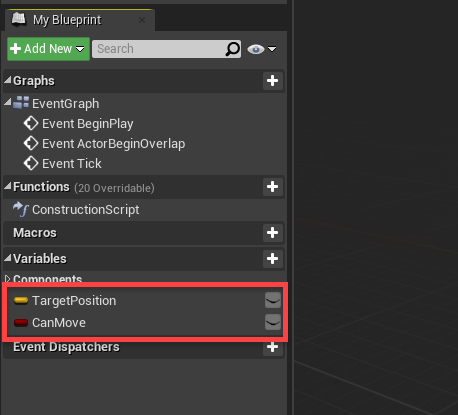Viewport: 458px width, 415px height.
Task: Click the Event ActorBeginOverlap diamond icon
Action: click(x=31, y=143)
